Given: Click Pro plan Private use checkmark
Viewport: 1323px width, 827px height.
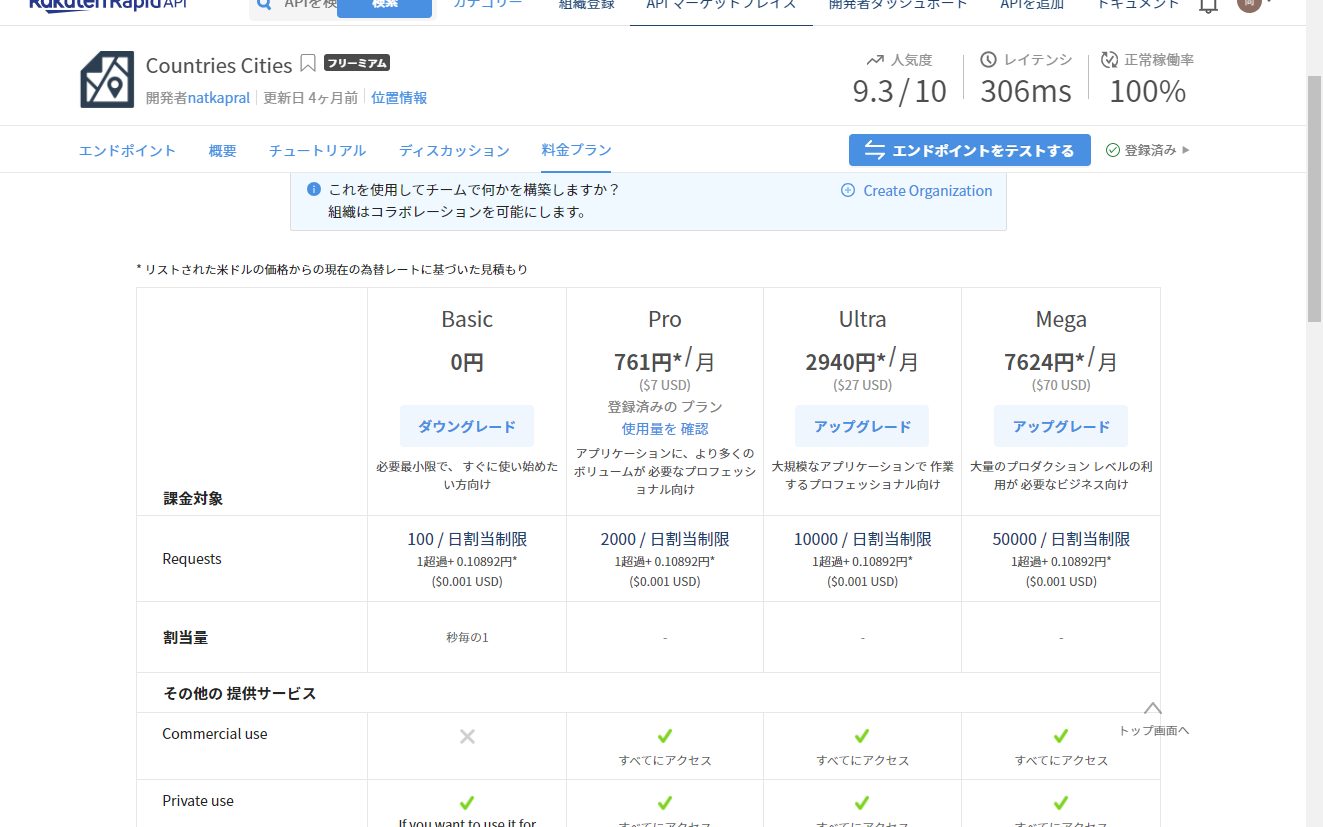Looking at the screenshot, I should 665,803.
